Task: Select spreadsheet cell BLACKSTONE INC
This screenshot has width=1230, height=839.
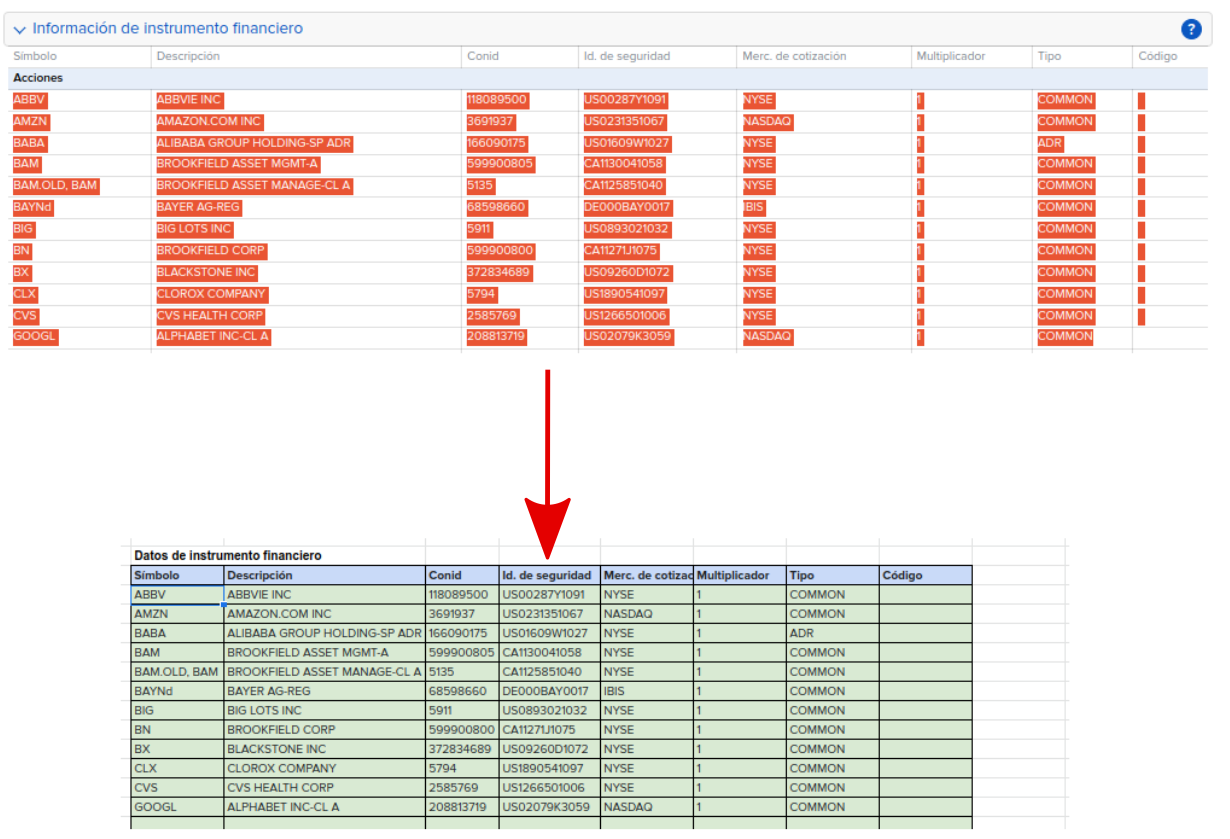Action: tap(324, 749)
